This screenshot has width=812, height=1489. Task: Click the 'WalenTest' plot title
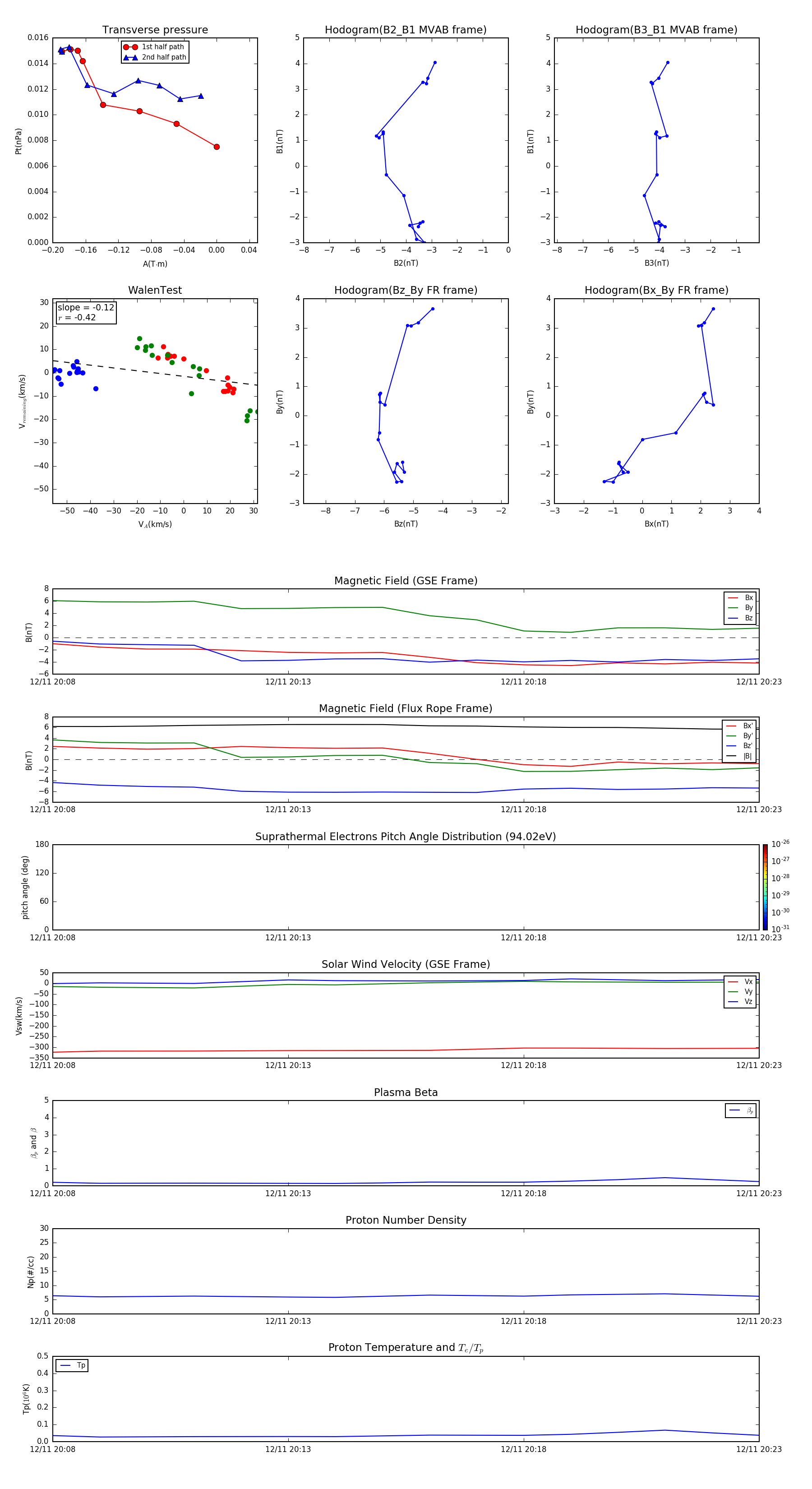click(155, 290)
